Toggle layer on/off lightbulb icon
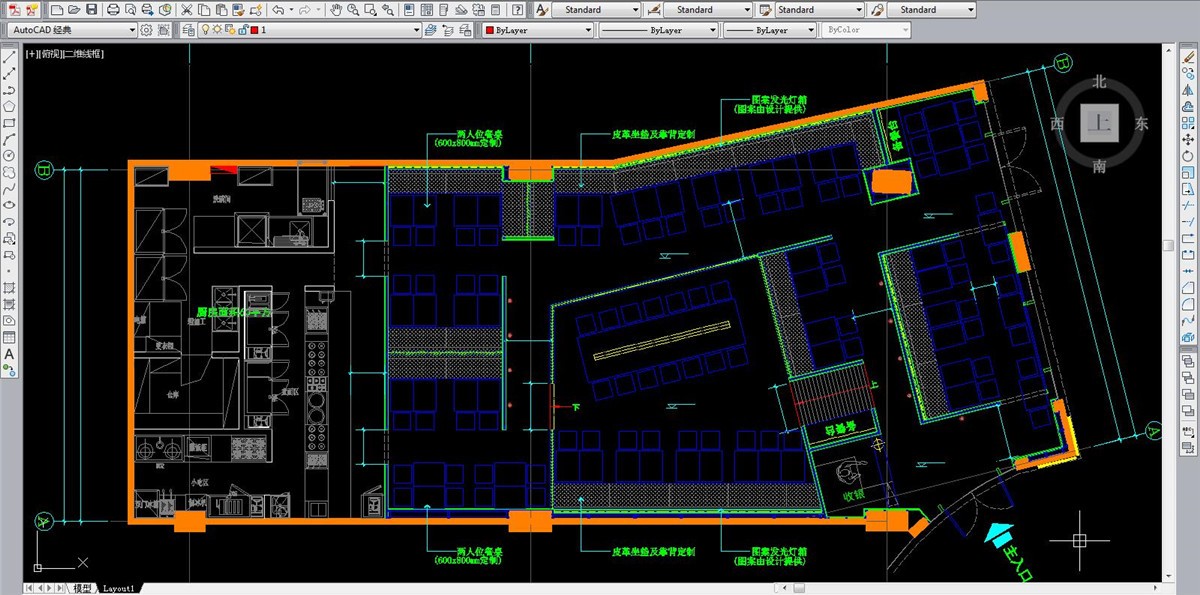 206,30
